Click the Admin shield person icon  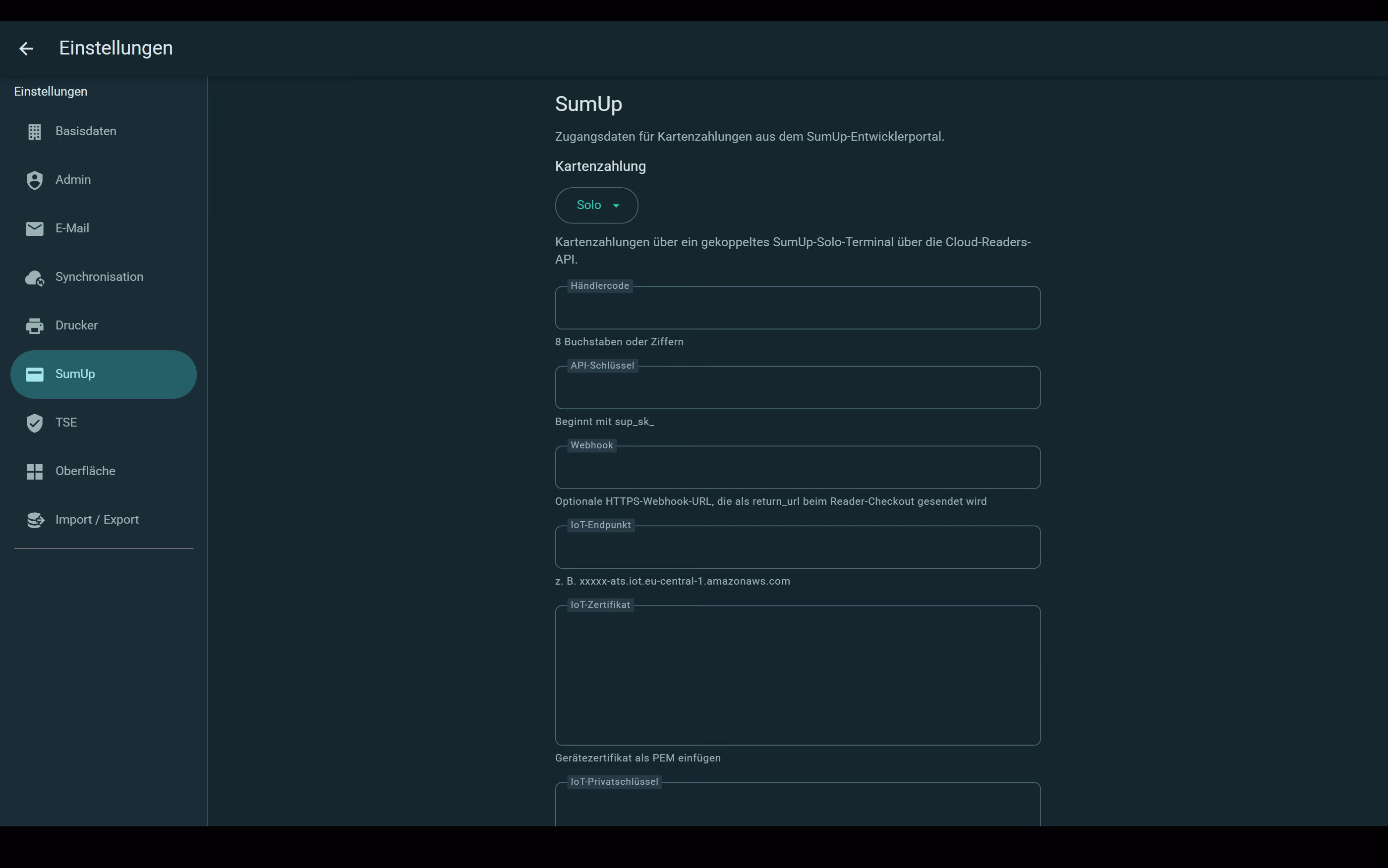(x=35, y=180)
